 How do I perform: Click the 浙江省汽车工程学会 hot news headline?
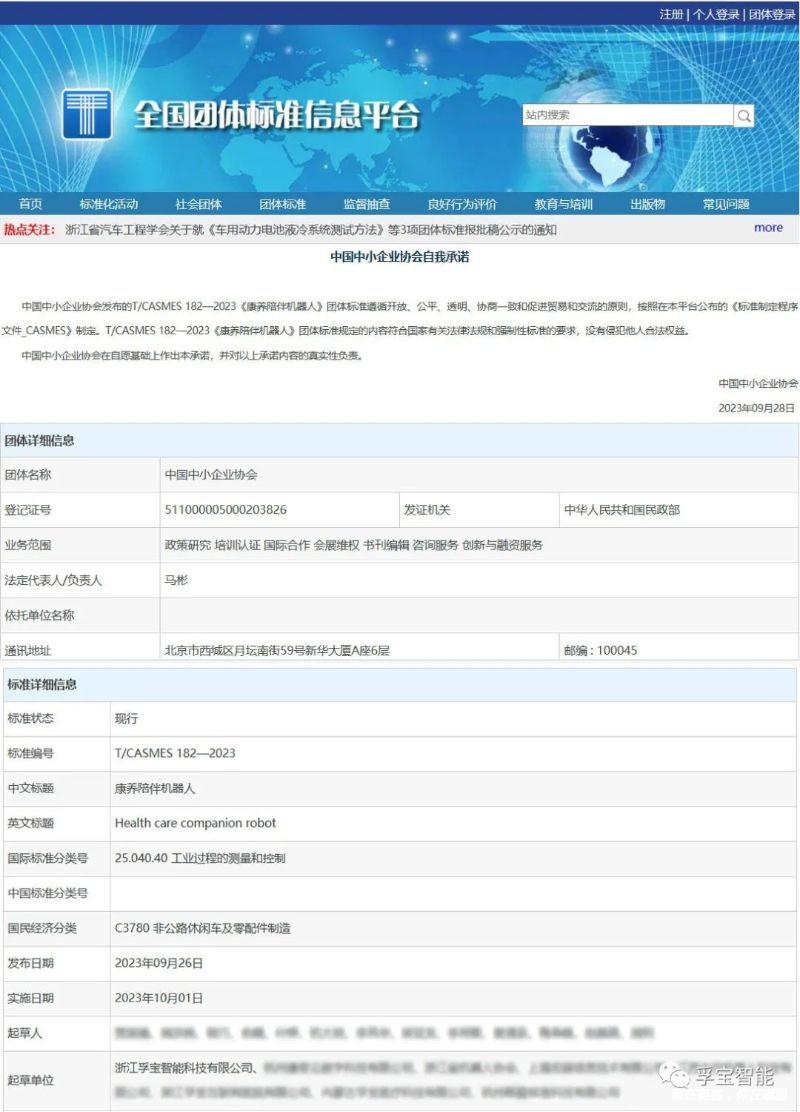pos(311,230)
